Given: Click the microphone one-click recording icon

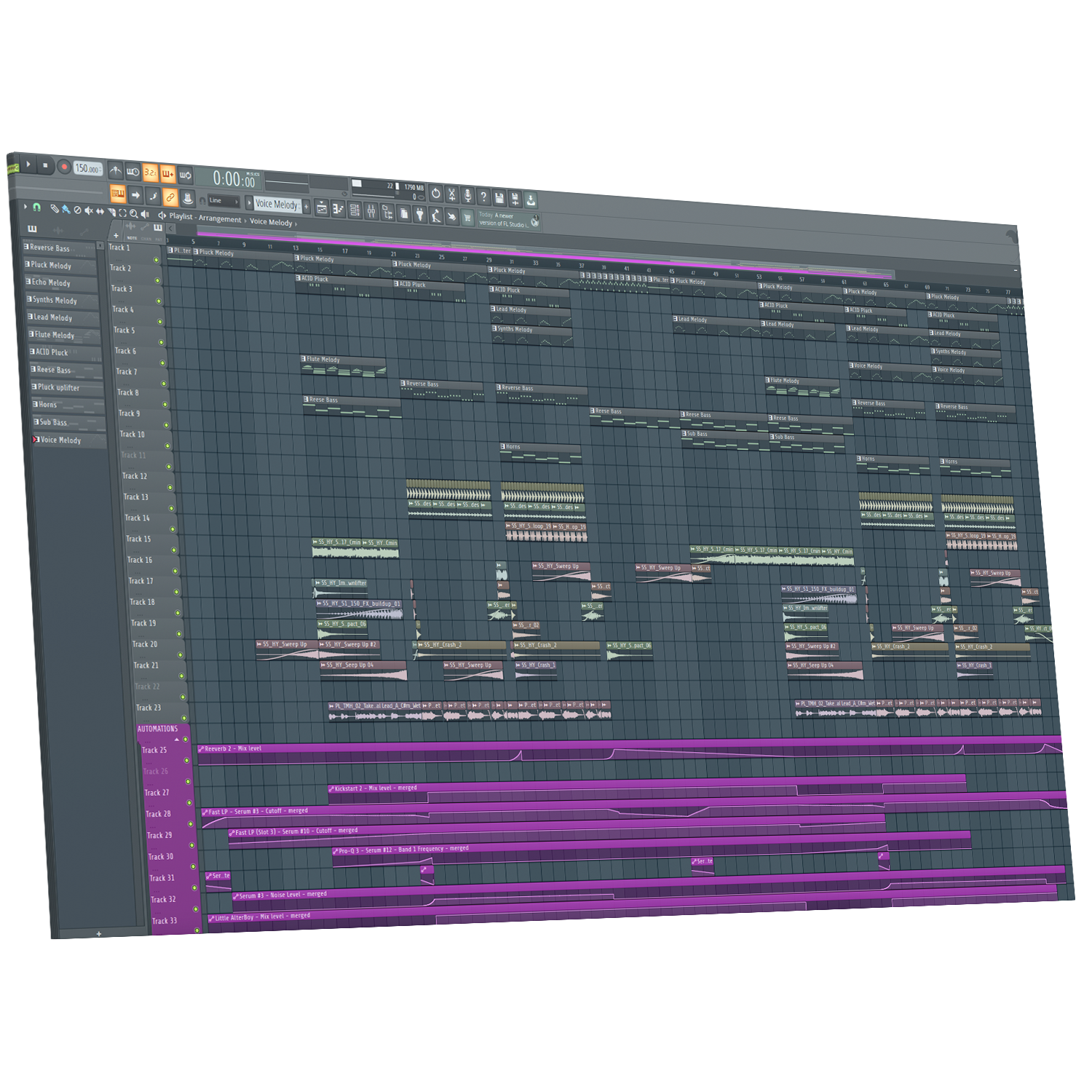Looking at the screenshot, I should coord(467,194).
